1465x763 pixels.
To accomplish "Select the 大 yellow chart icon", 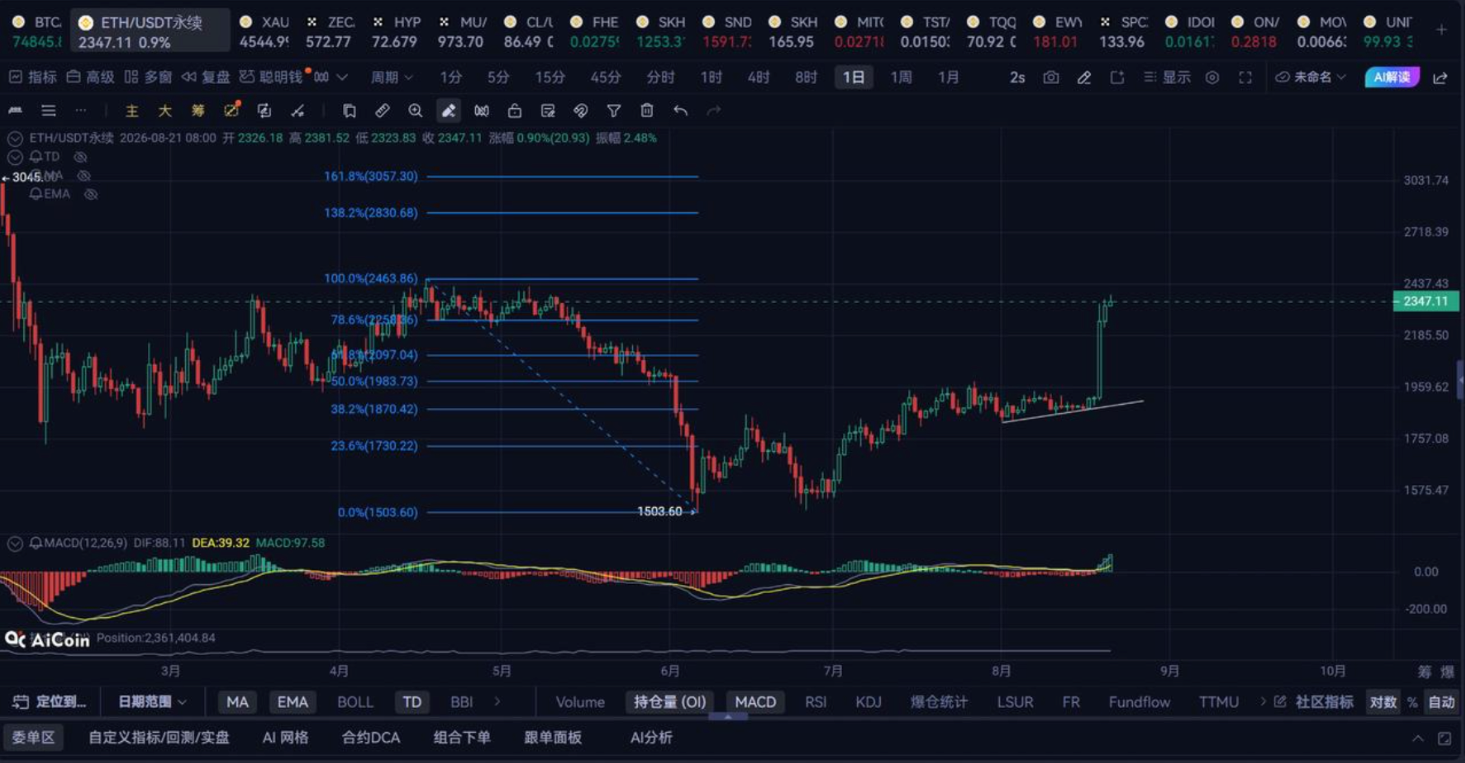I will click(x=165, y=111).
